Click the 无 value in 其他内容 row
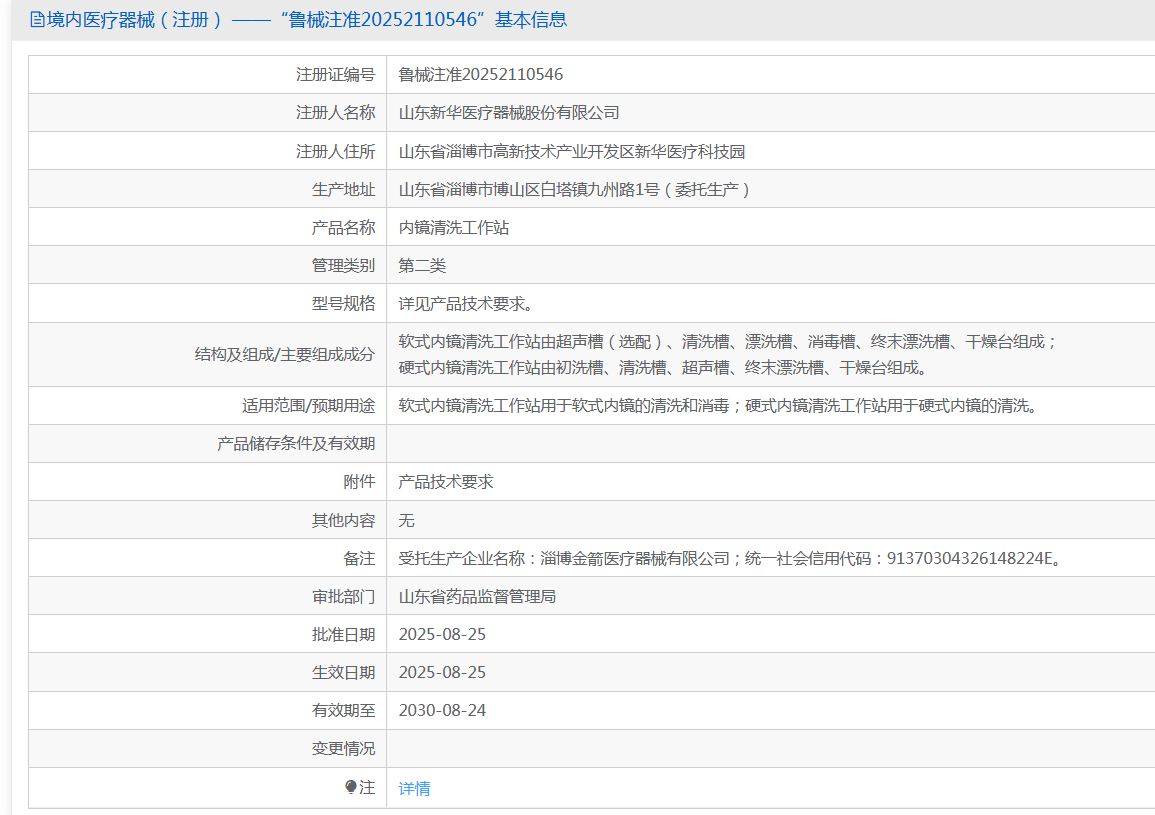This screenshot has height=815, width=1155. (406, 520)
